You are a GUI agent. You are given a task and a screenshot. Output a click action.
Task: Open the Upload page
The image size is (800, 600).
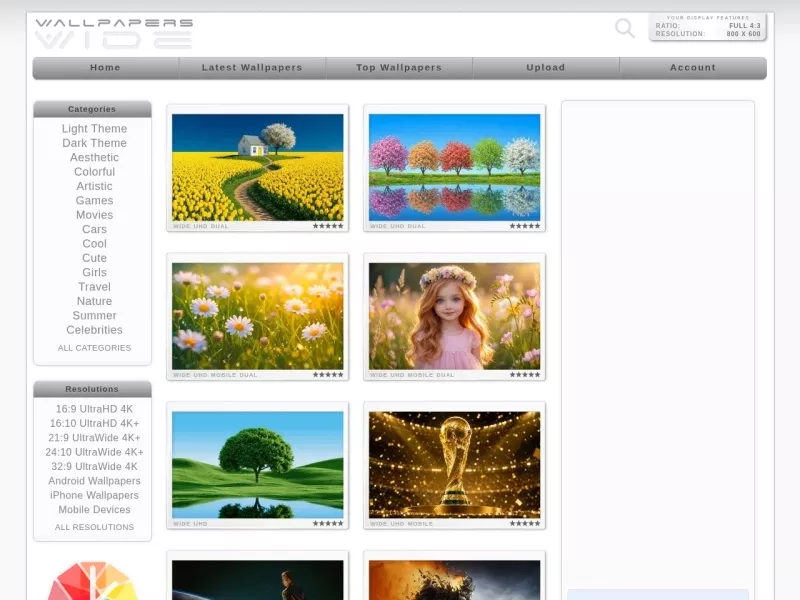pyautogui.click(x=546, y=68)
